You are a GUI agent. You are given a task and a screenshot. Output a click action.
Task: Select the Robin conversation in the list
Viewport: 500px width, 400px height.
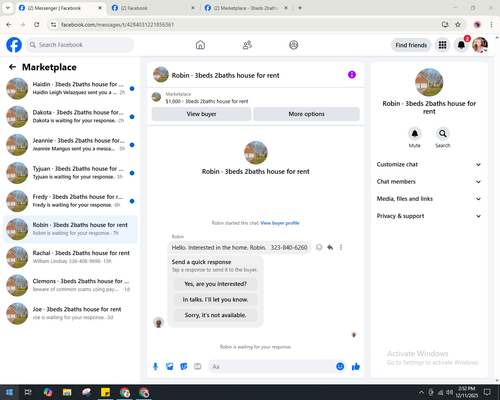70,229
